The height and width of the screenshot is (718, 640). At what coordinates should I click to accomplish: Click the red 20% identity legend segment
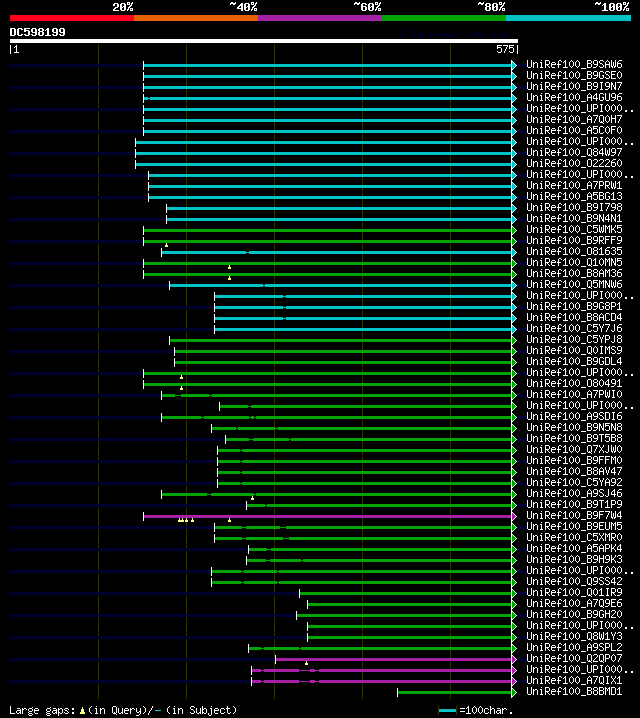tap(72, 18)
